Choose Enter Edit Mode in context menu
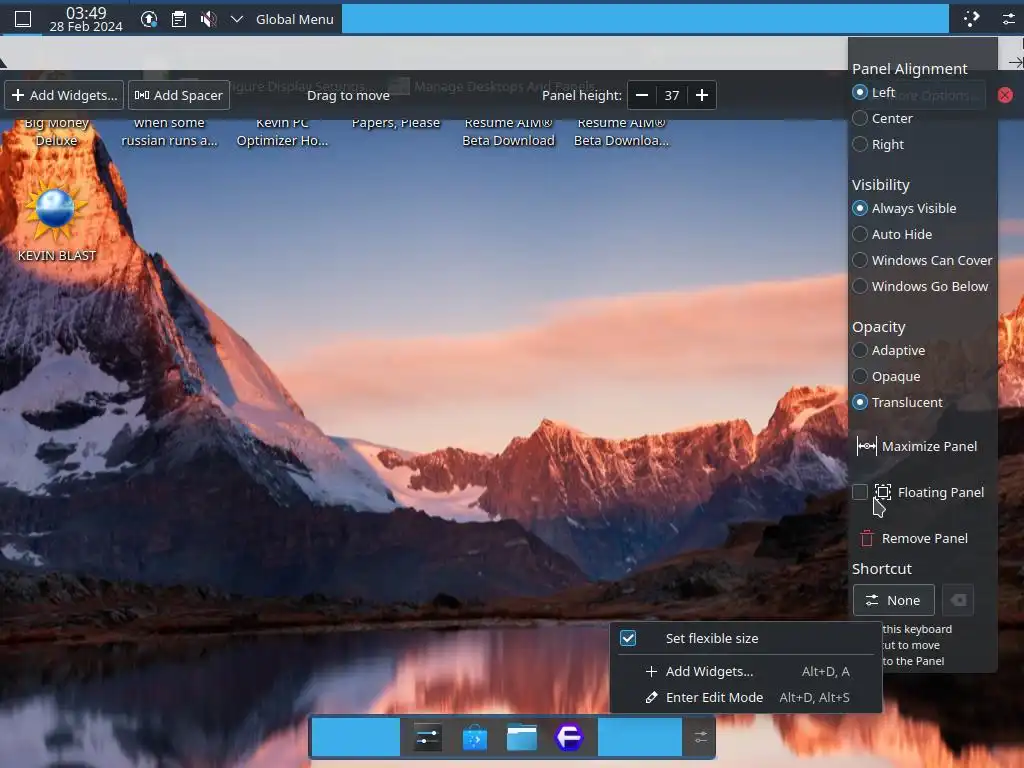 pyautogui.click(x=746, y=697)
